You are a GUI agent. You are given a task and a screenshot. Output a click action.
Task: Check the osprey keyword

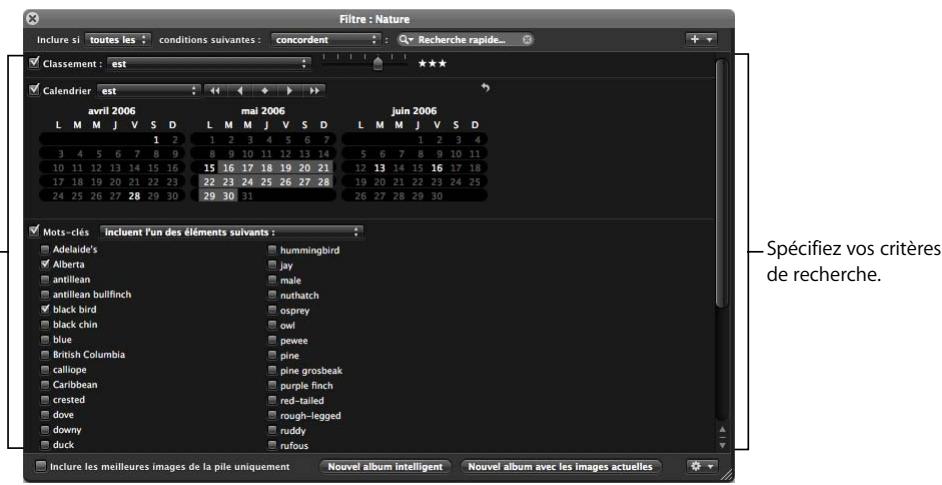click(272, 310)
